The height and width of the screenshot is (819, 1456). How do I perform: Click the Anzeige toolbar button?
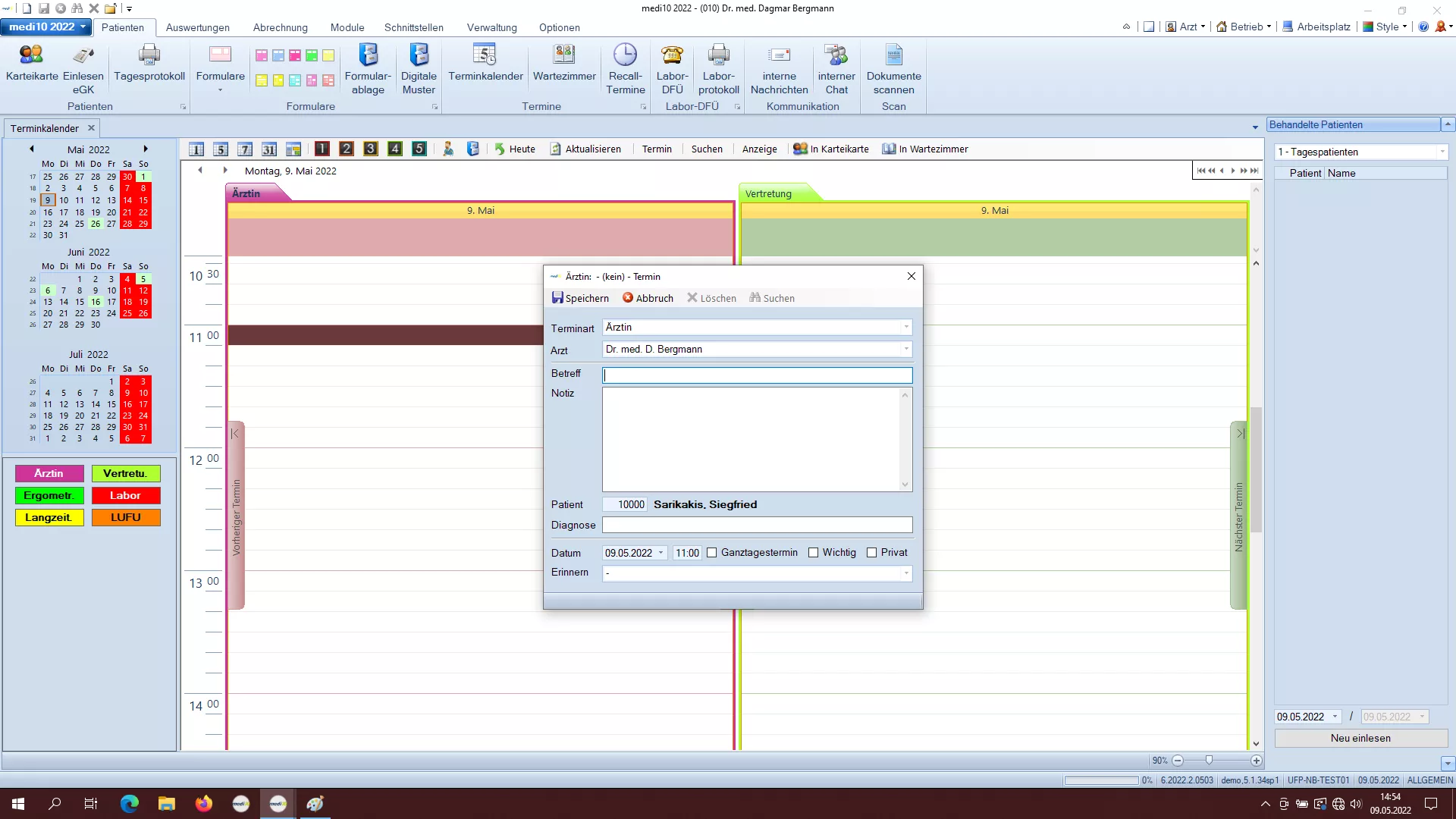click(760, 149)
